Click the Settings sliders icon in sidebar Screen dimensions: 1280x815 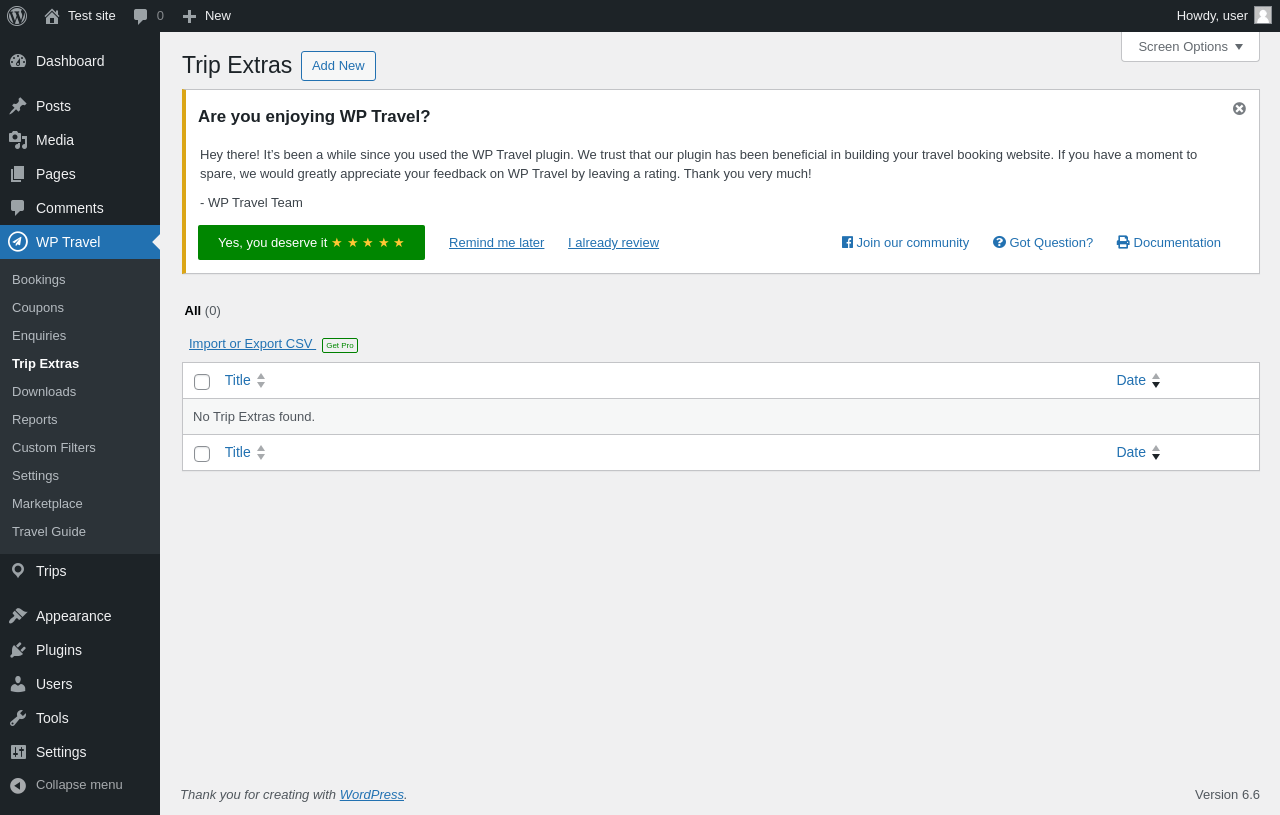pyautogui.click(x=18, y=752)
